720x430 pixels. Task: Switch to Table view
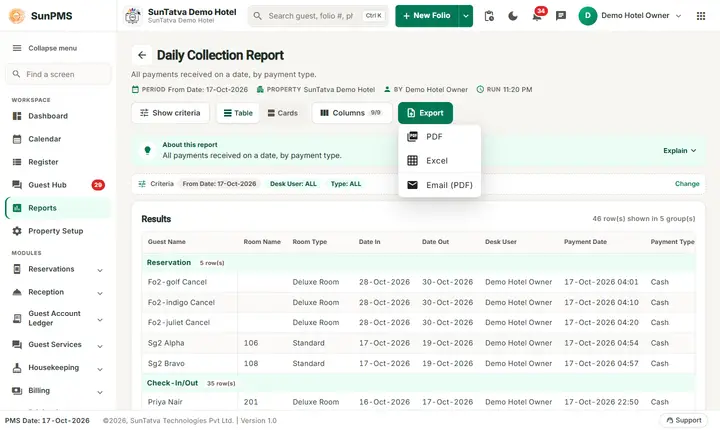click(x=238, y=113)
